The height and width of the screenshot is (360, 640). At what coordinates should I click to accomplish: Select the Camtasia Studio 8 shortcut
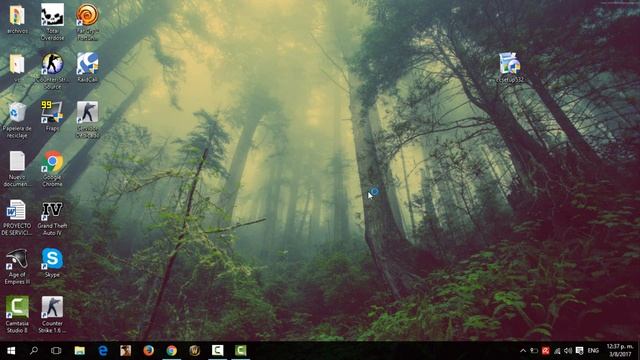tap(17, 314)
